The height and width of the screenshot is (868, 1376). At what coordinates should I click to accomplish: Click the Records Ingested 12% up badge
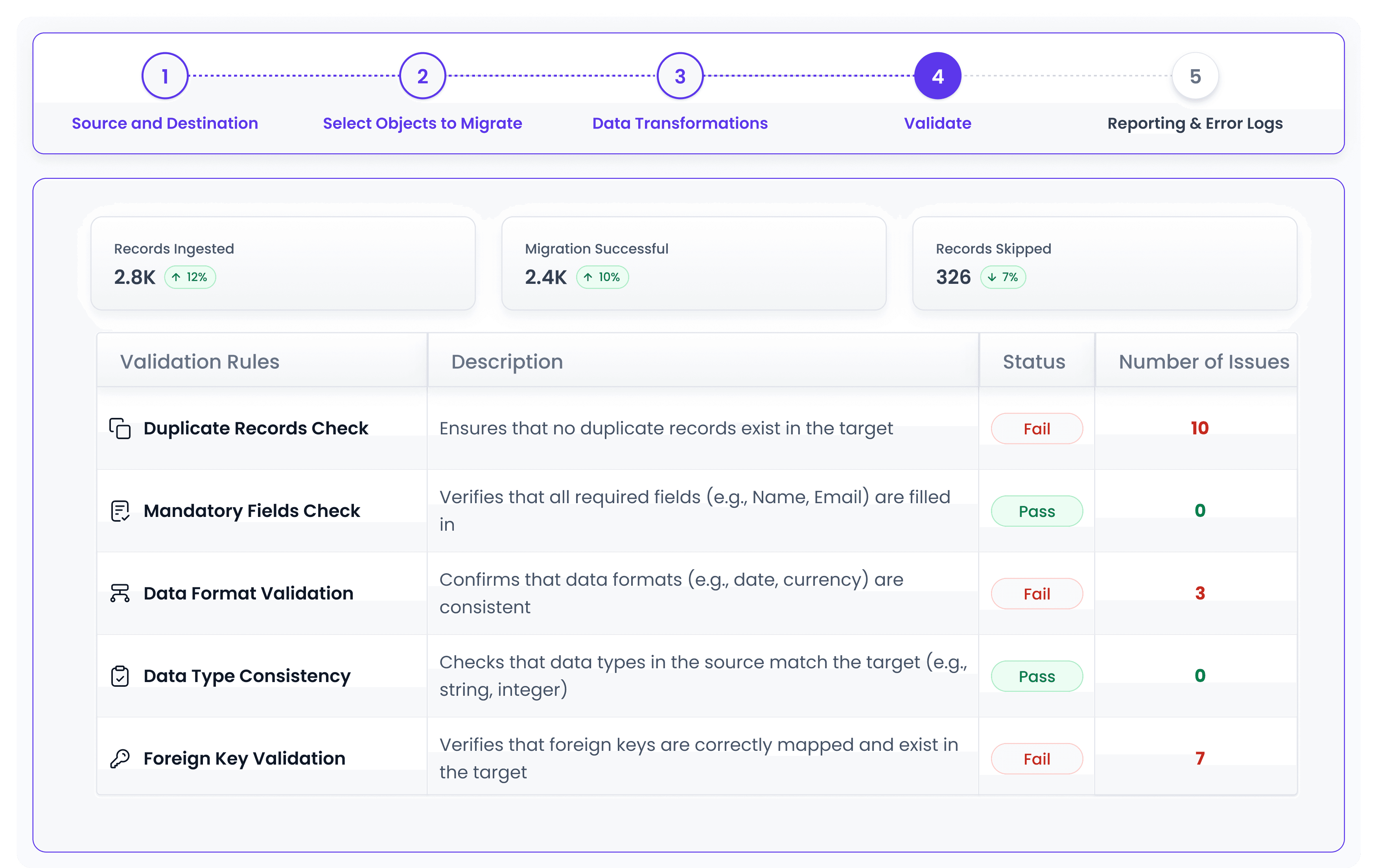pyautogui.click(x=190, y=278)
